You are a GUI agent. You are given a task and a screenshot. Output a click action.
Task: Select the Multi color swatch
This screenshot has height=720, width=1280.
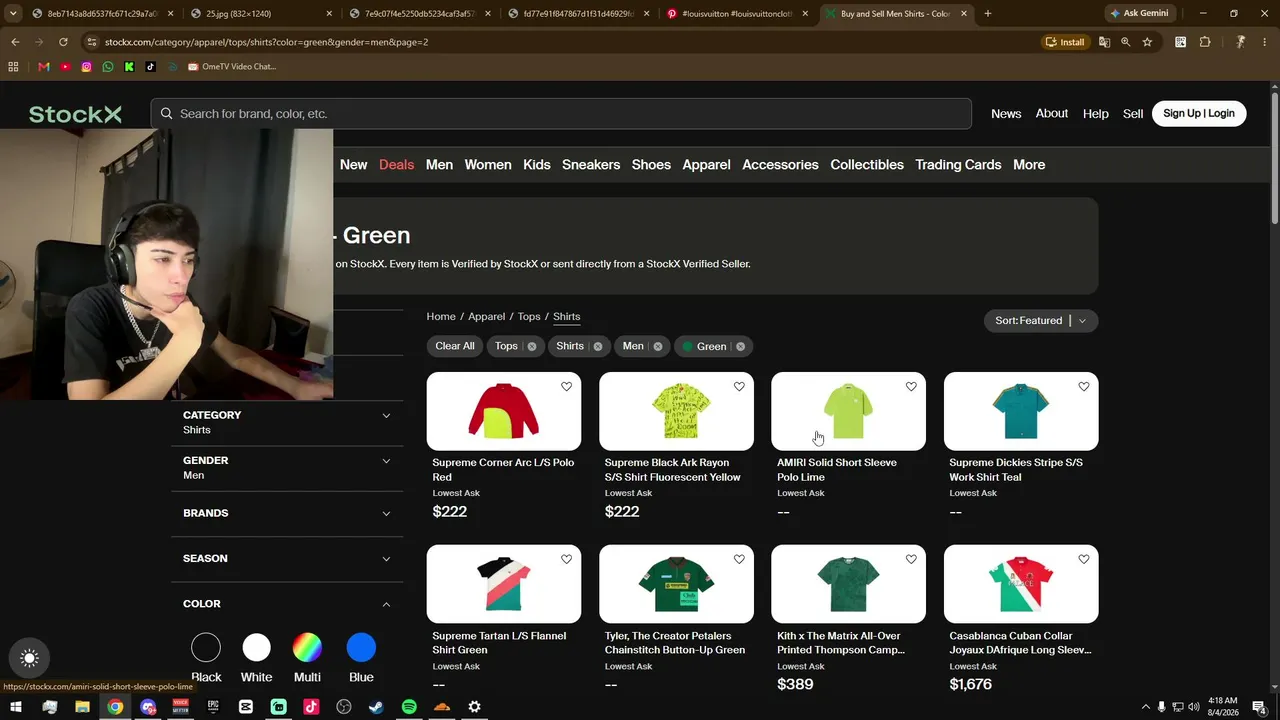point(307,648)
